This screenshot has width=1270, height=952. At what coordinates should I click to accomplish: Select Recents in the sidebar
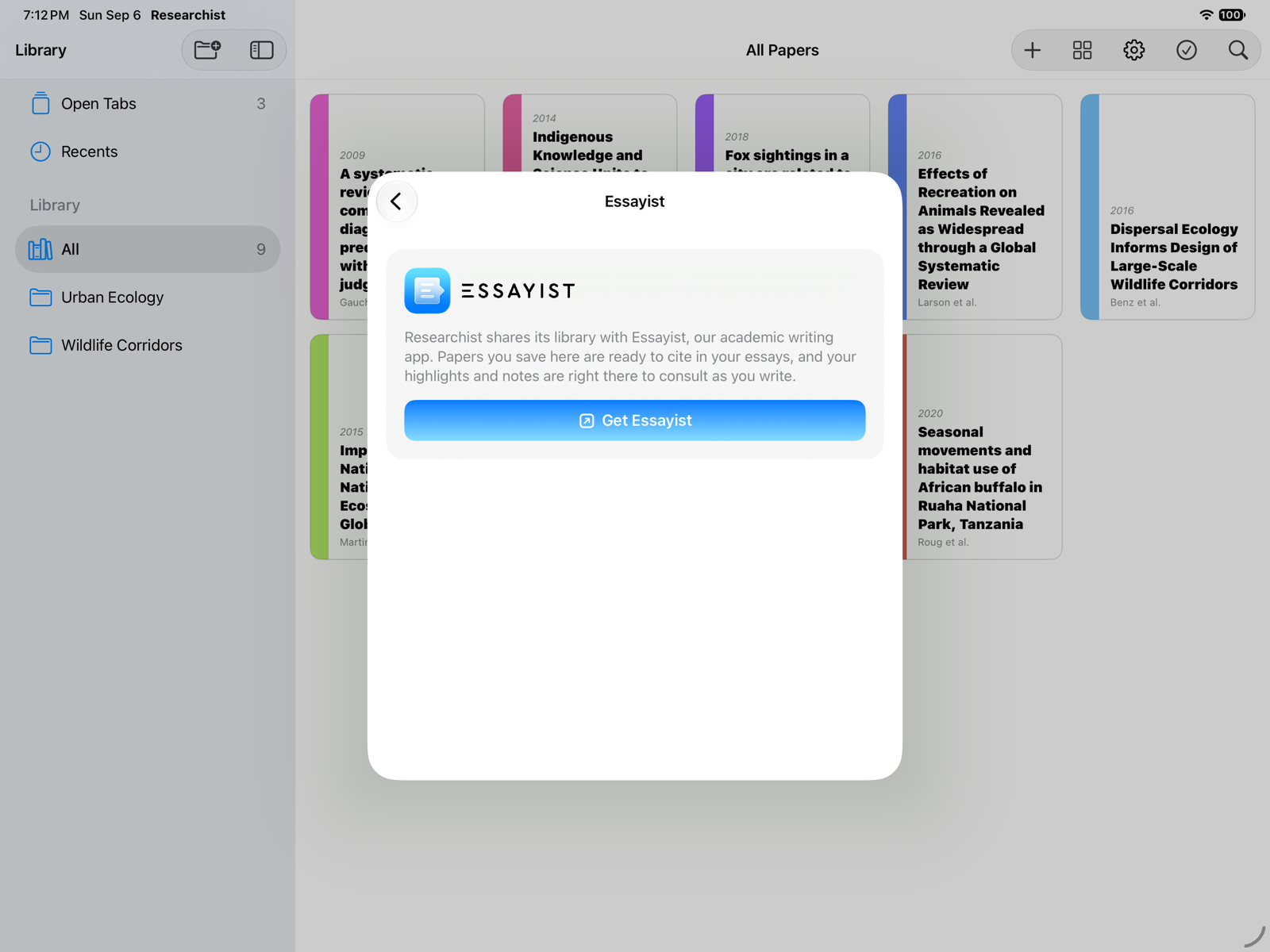click(148, 152)
